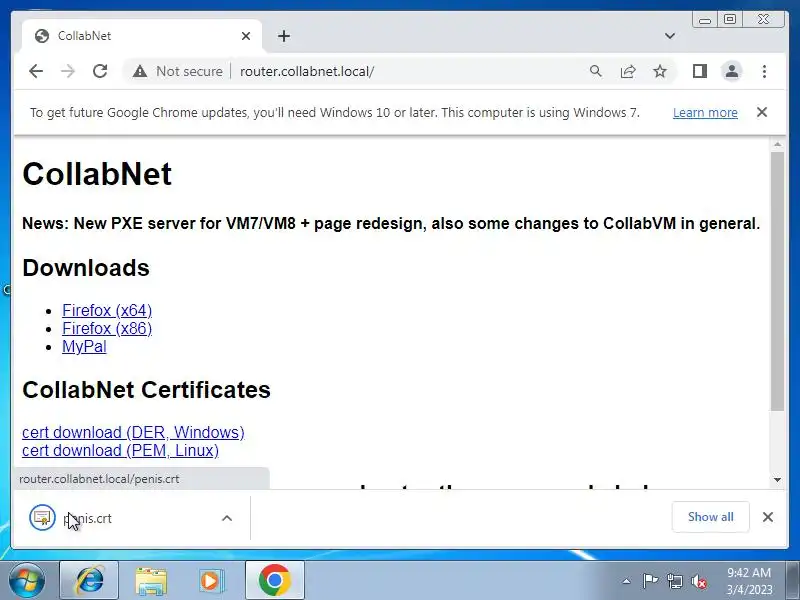Download cert (PEM, Linux)
This screenshot has height=600, width=800.
tap(120, 451)
